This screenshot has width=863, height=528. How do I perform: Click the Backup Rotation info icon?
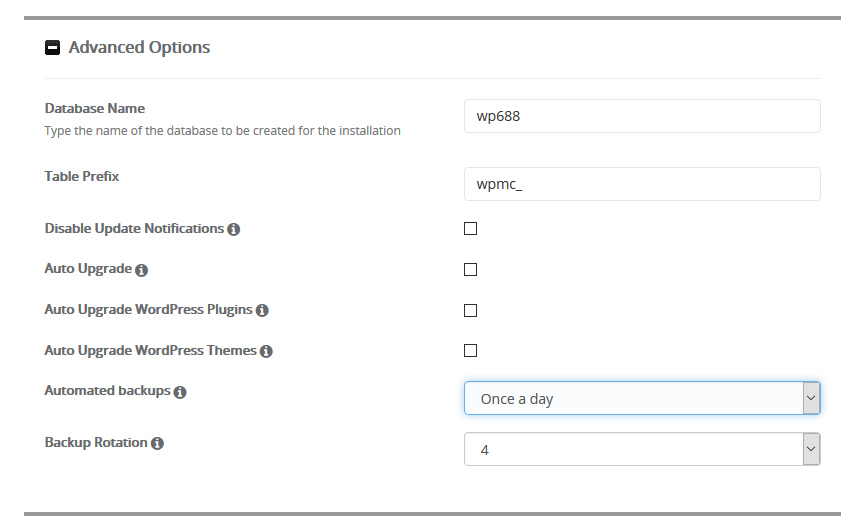click(x=157, y=443)
